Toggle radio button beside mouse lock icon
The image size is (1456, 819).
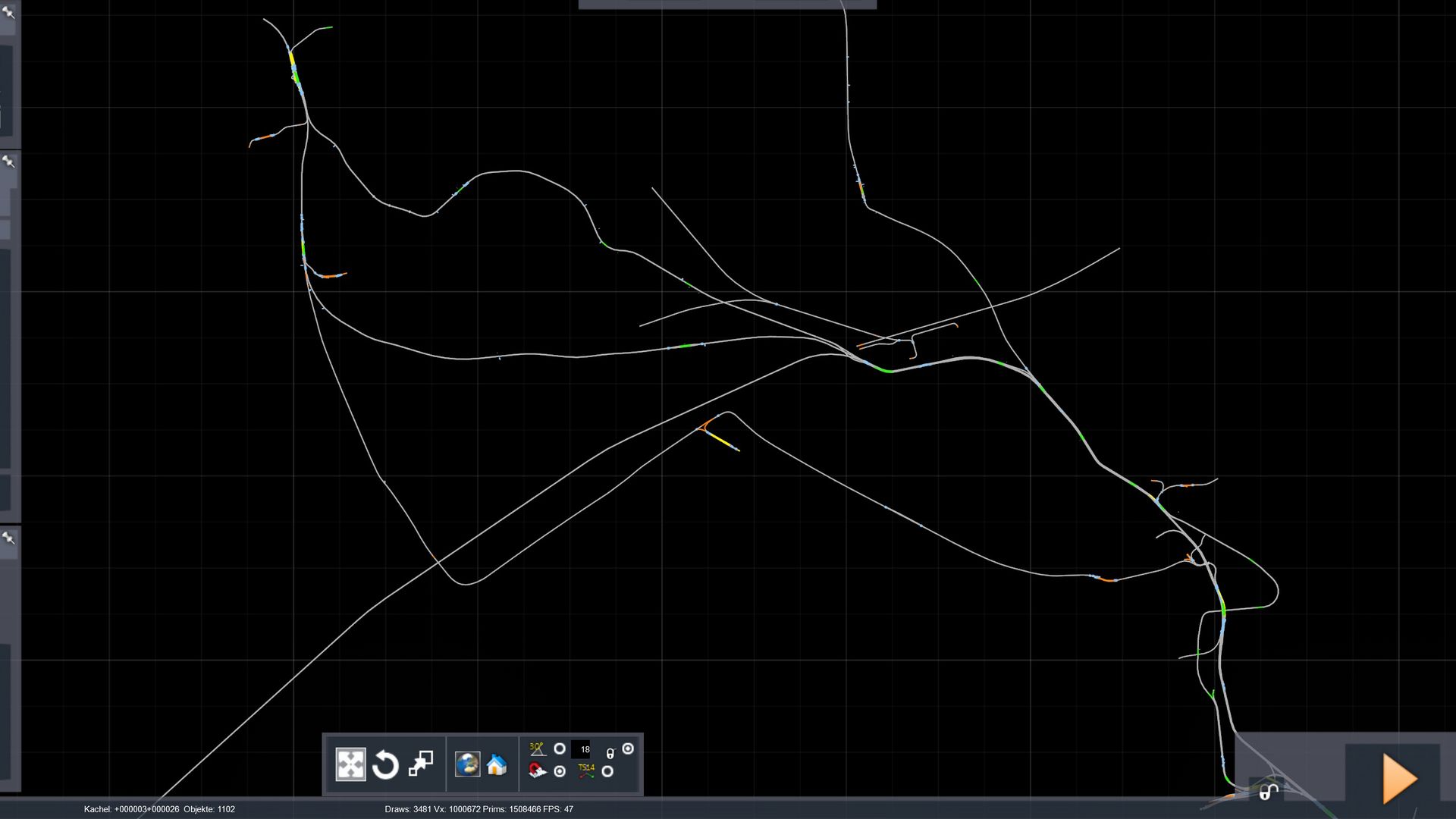(628, 748)
